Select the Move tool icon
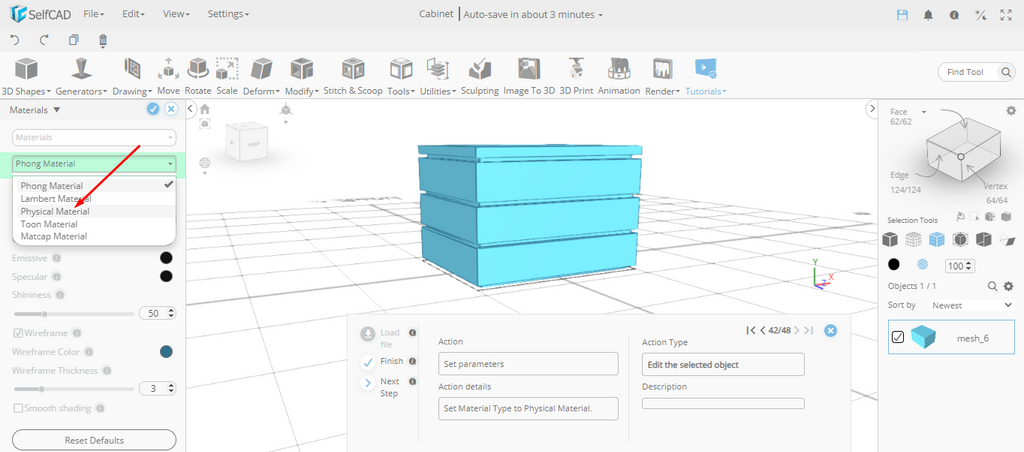 pyautogui.click(x=168, y=70)
